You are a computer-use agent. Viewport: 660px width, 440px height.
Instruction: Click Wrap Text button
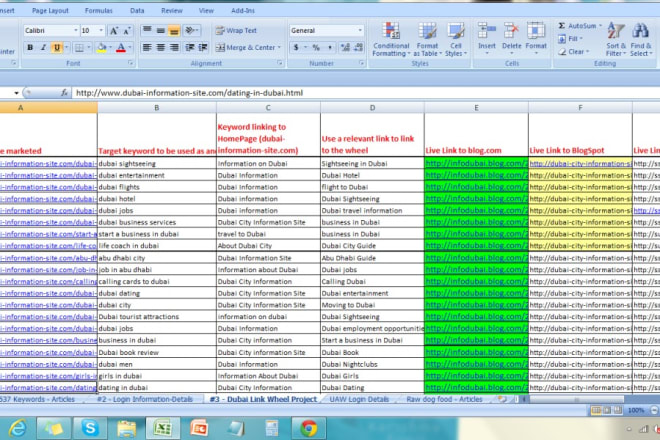[x=236, y=30]
